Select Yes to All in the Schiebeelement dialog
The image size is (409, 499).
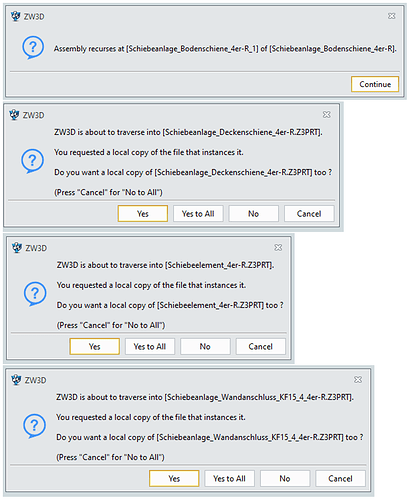coord(150,346)
